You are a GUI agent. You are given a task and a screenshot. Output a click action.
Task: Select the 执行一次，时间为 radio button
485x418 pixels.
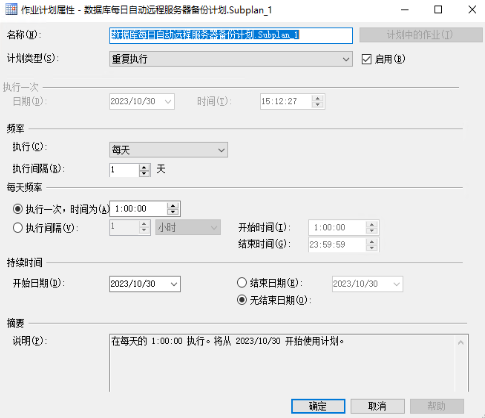click(18, 209)
